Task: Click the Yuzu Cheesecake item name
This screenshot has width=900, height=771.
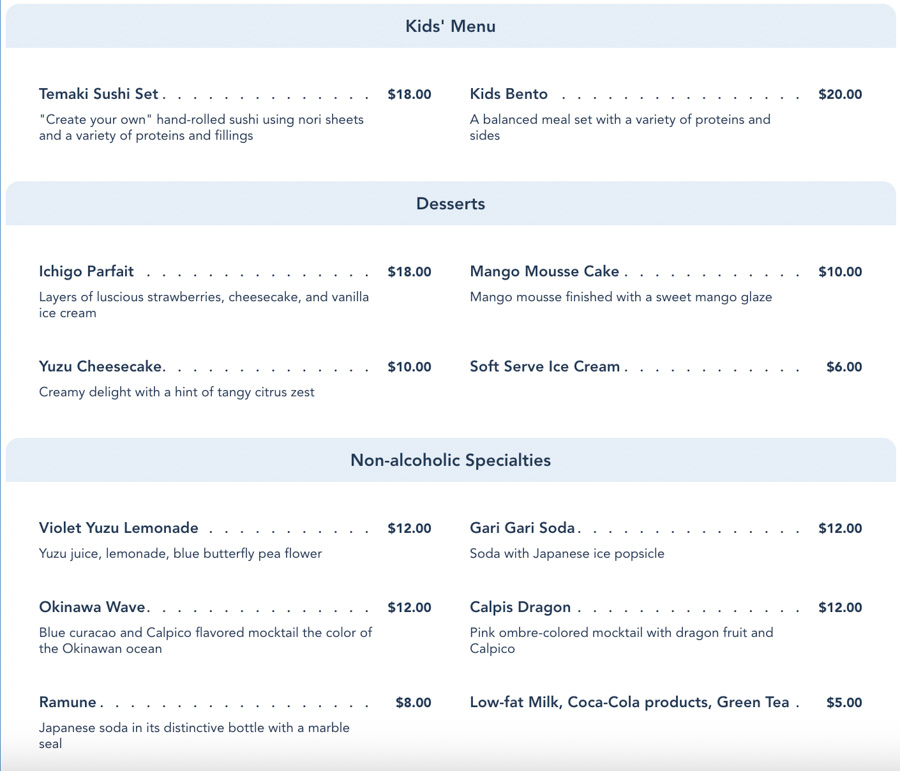Action: (100, 367)
